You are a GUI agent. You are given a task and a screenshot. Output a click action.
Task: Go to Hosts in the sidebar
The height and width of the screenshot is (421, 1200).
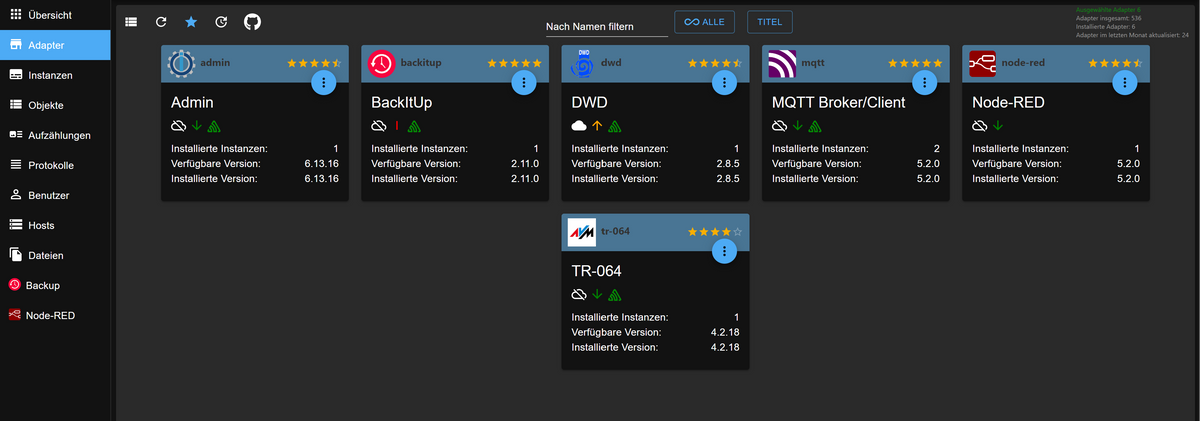click(x=55, y=225)
